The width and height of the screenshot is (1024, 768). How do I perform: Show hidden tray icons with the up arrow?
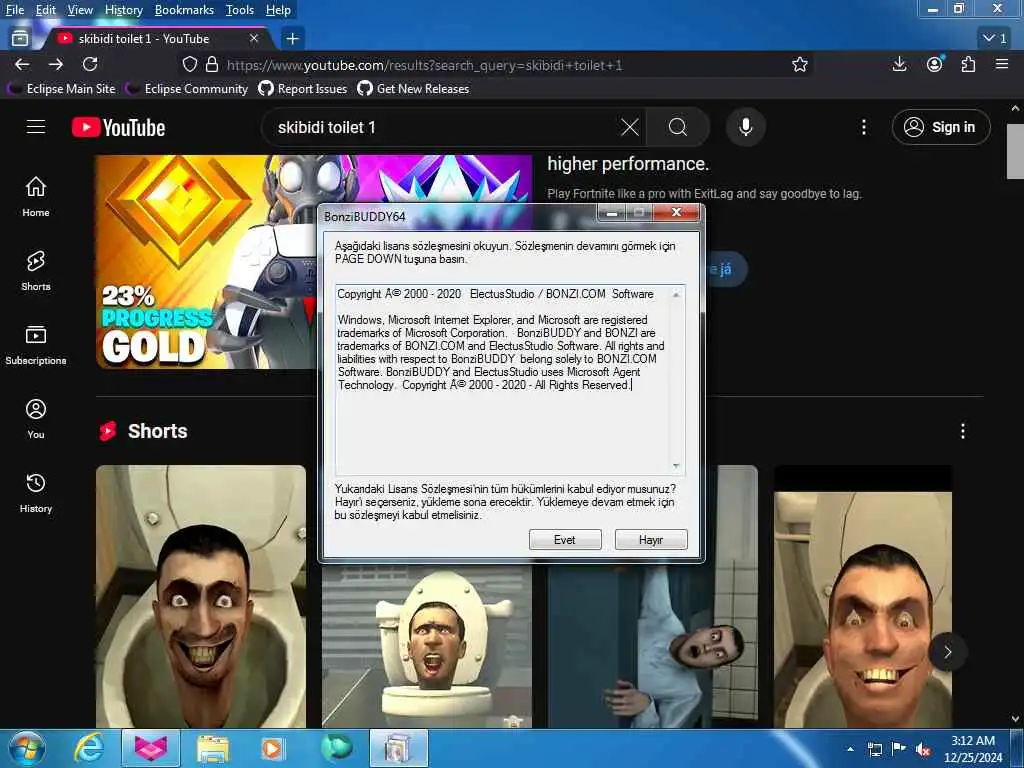[x=850, y=749]
